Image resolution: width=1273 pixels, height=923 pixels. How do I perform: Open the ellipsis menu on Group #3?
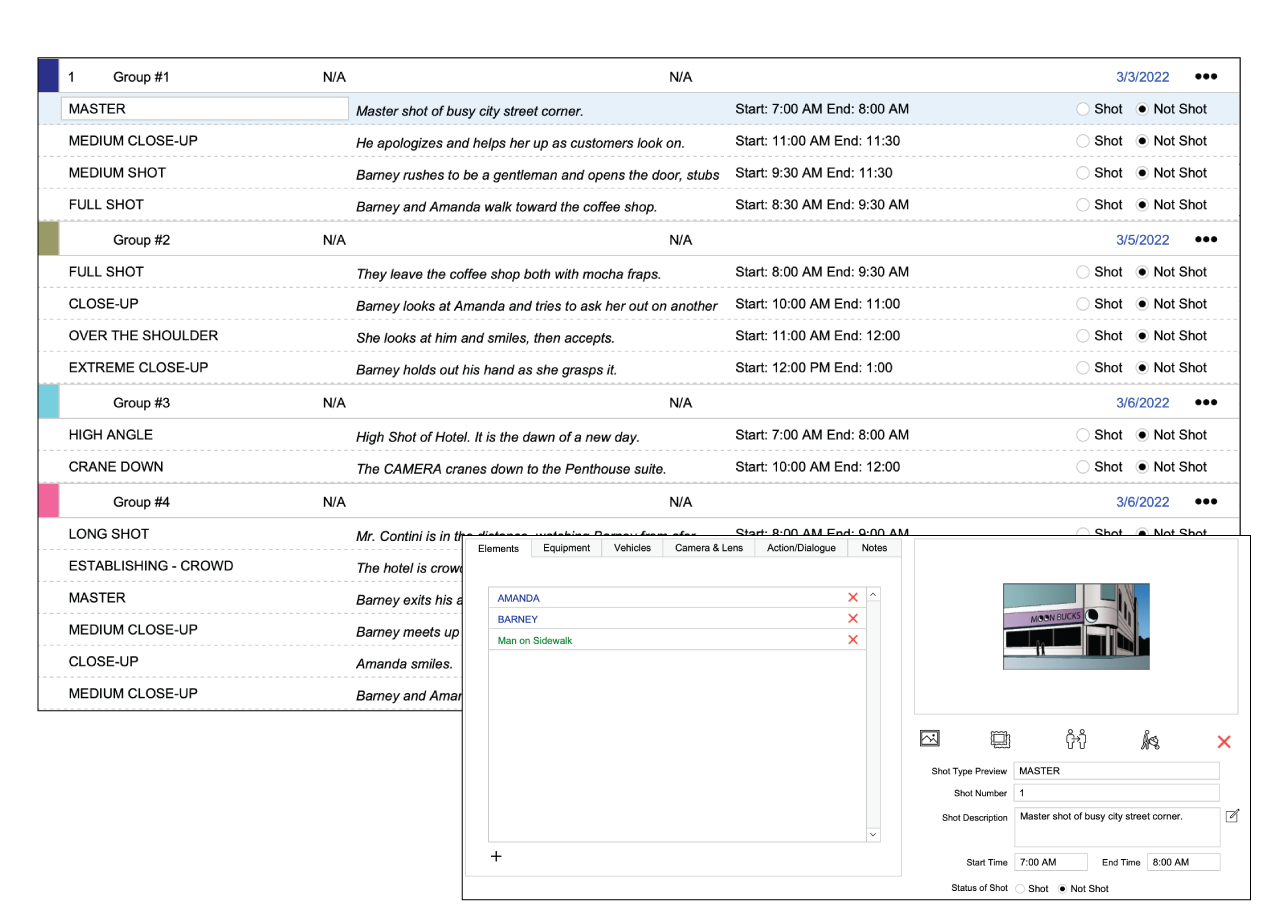click(x=1206, y=402)
